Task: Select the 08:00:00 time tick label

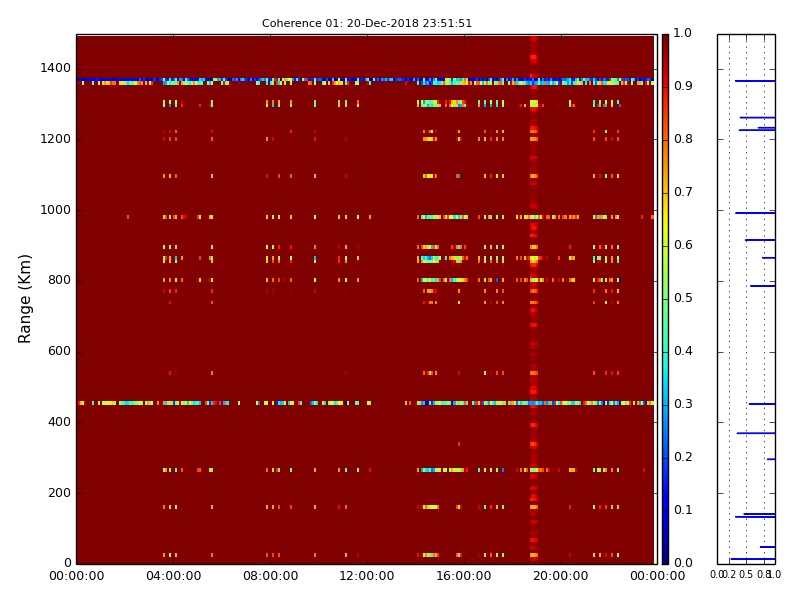Action: point(270,576)
